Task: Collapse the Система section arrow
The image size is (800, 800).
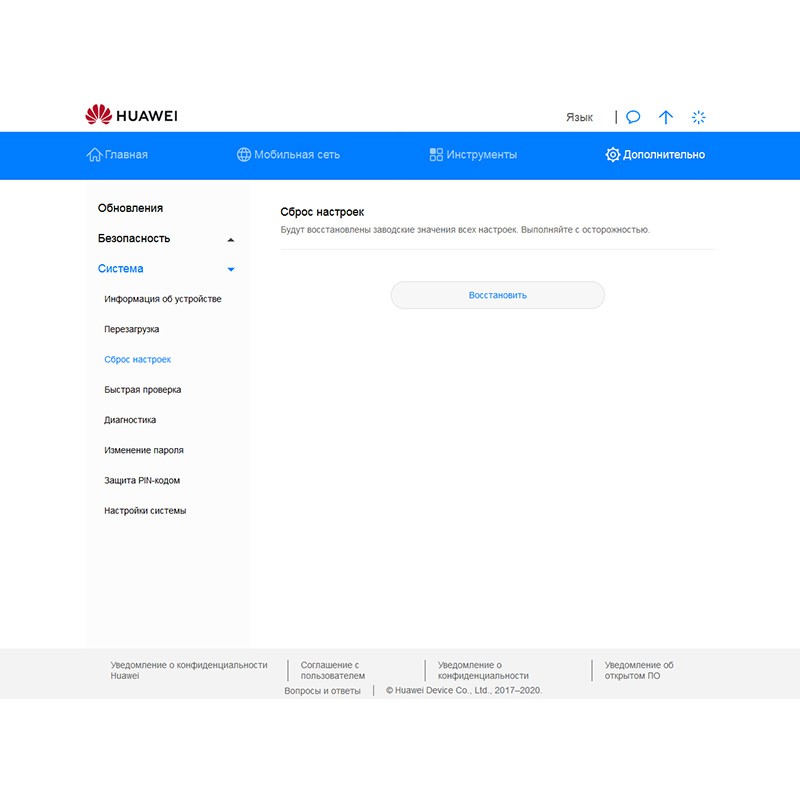Action: 231,270
